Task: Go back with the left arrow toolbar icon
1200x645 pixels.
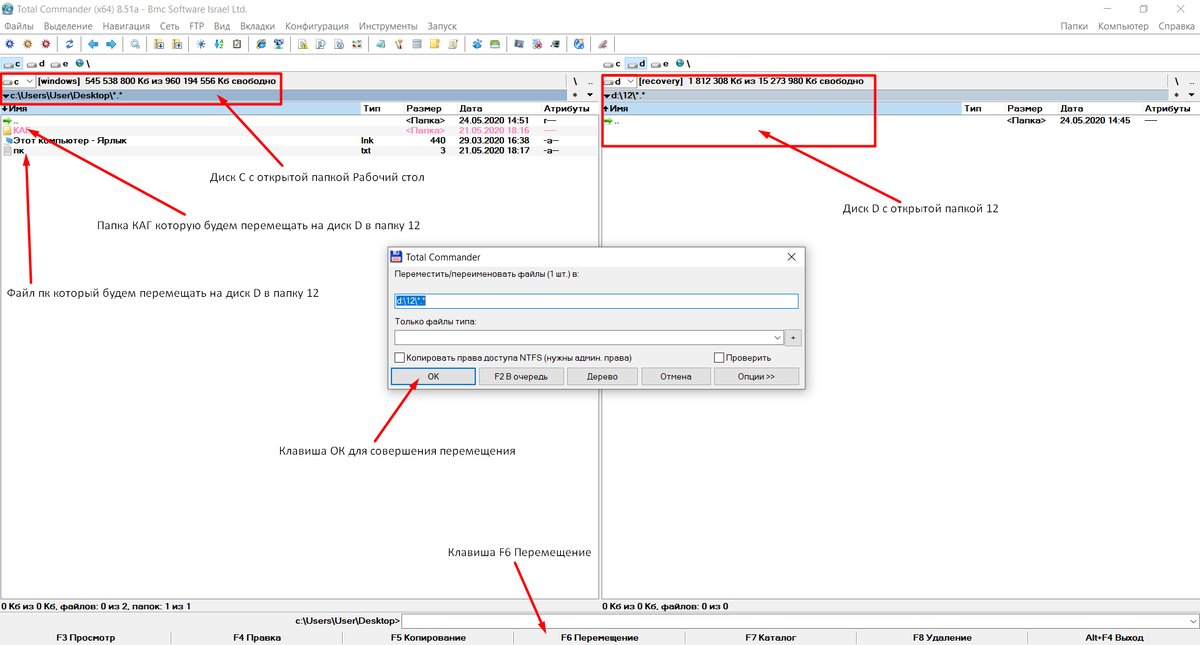Action: point(93,44)
